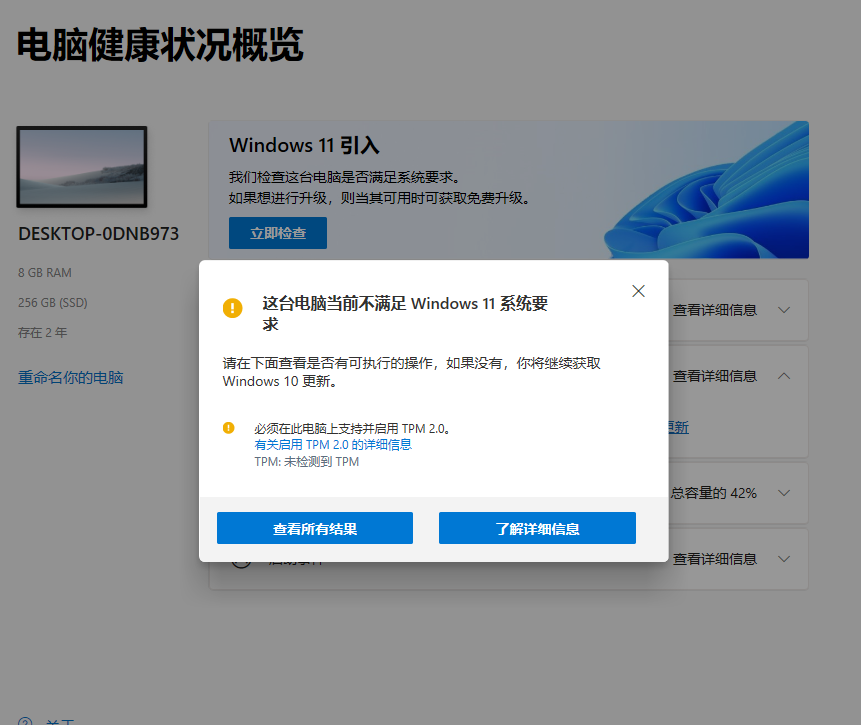861x725 pixels.
Task: Open the 重命名你的电脑 link
Action: tap(70, 377)
